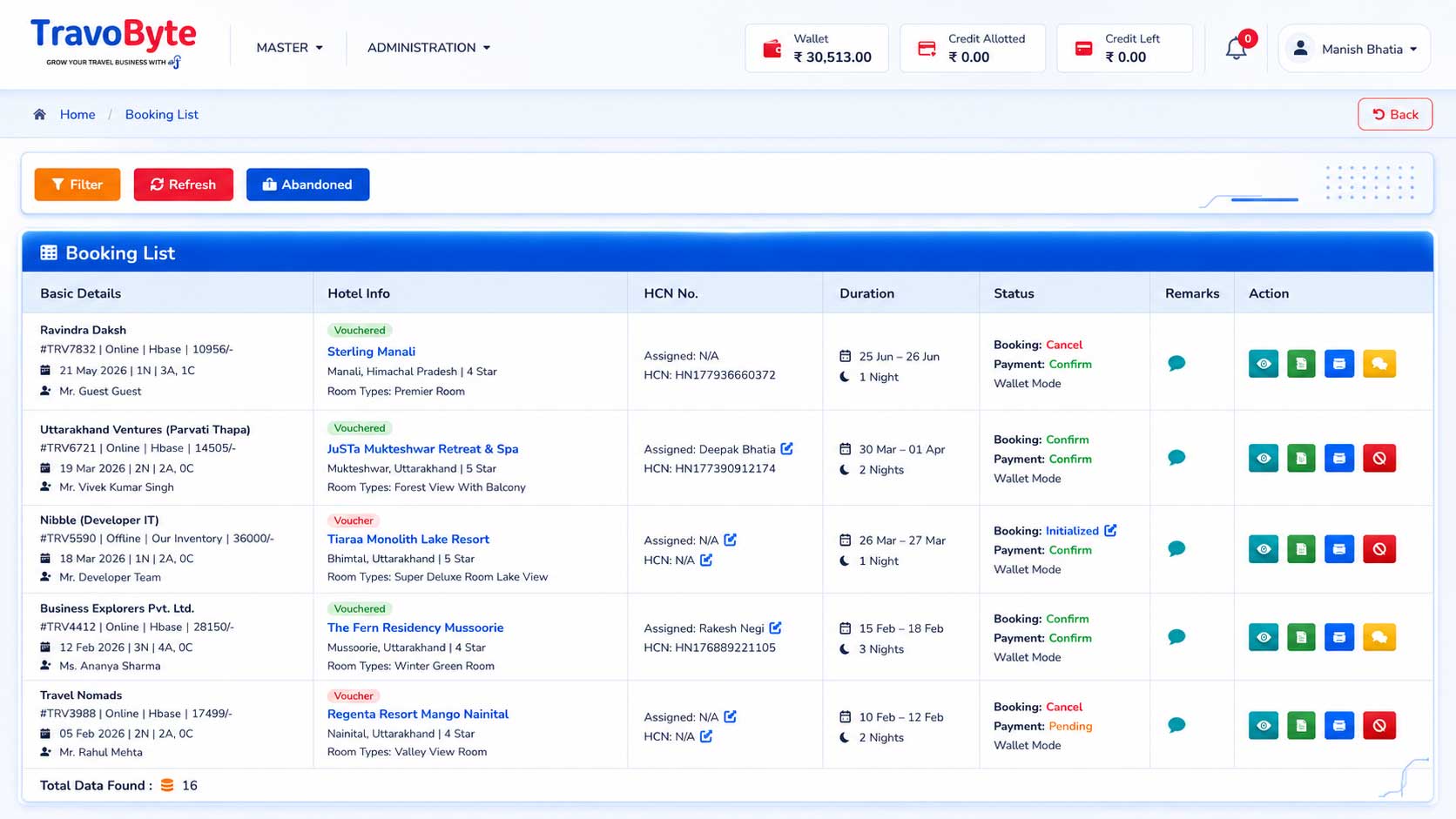Refresh the booking list
This screenshot has width=1456, height=819.
pos(184,185)
